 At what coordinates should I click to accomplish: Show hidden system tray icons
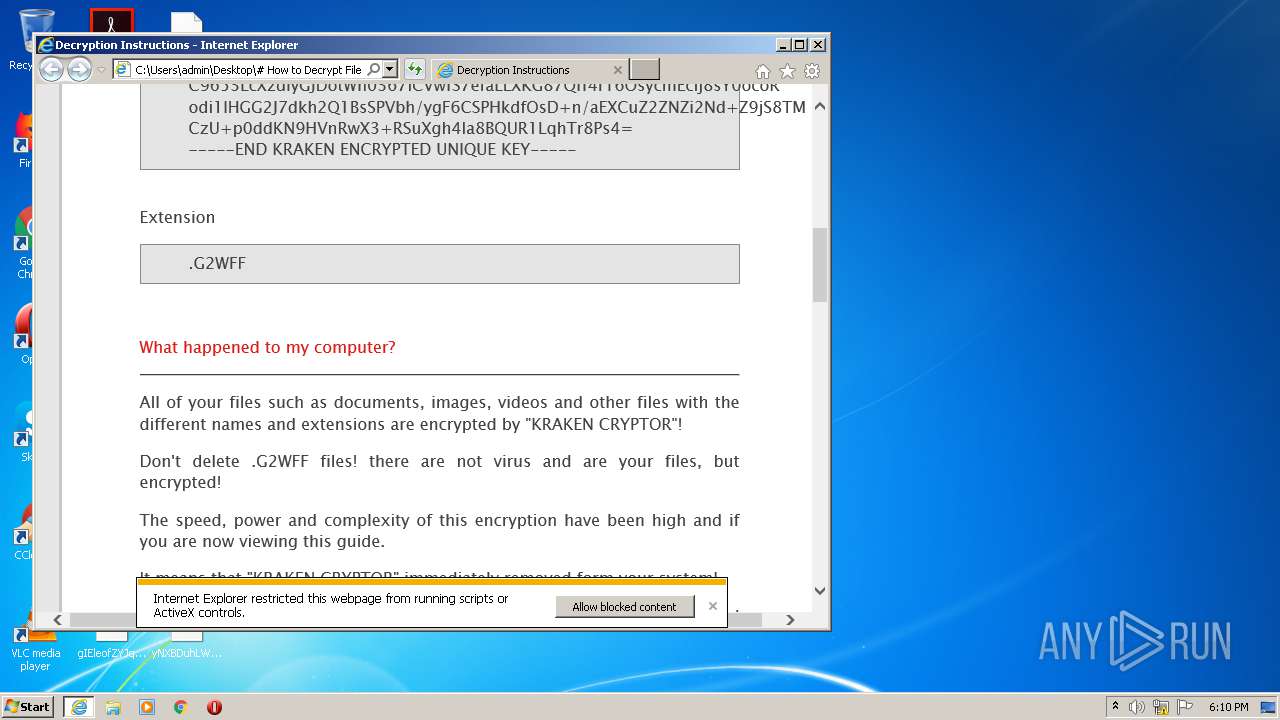[x=1115, y=707]
